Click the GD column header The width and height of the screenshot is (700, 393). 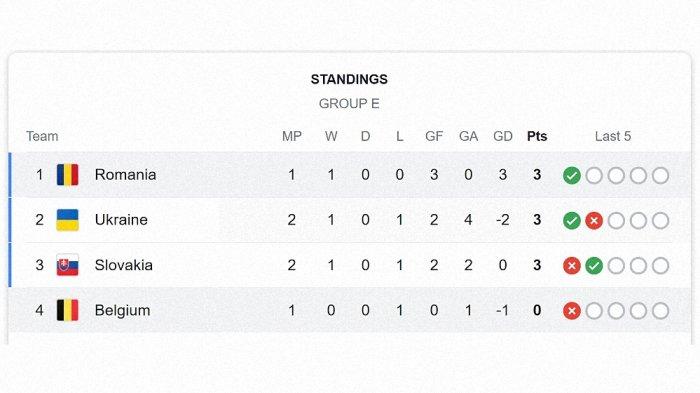503,136
